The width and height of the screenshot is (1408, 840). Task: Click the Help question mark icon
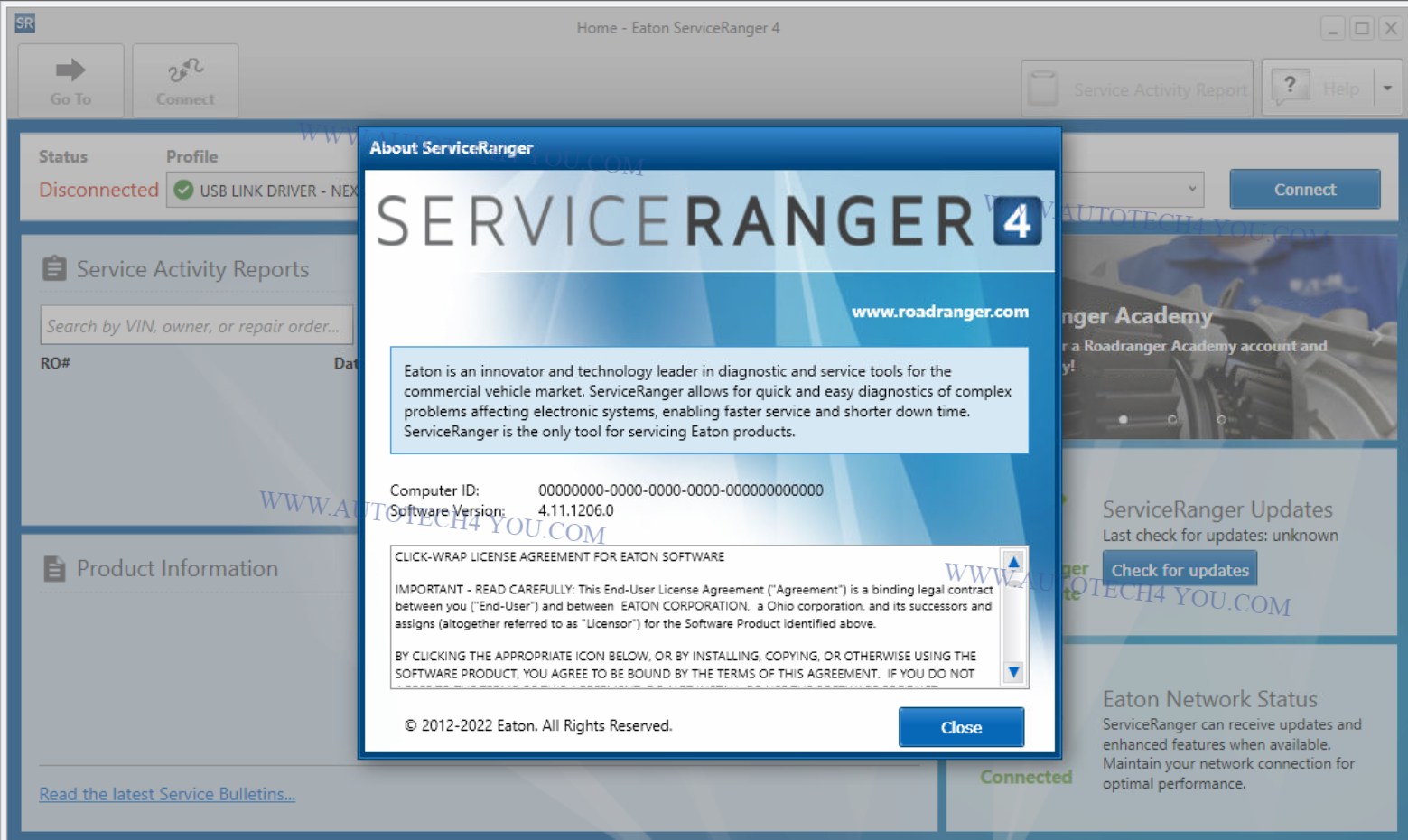pyautogui.click(x=1290, y=87)
